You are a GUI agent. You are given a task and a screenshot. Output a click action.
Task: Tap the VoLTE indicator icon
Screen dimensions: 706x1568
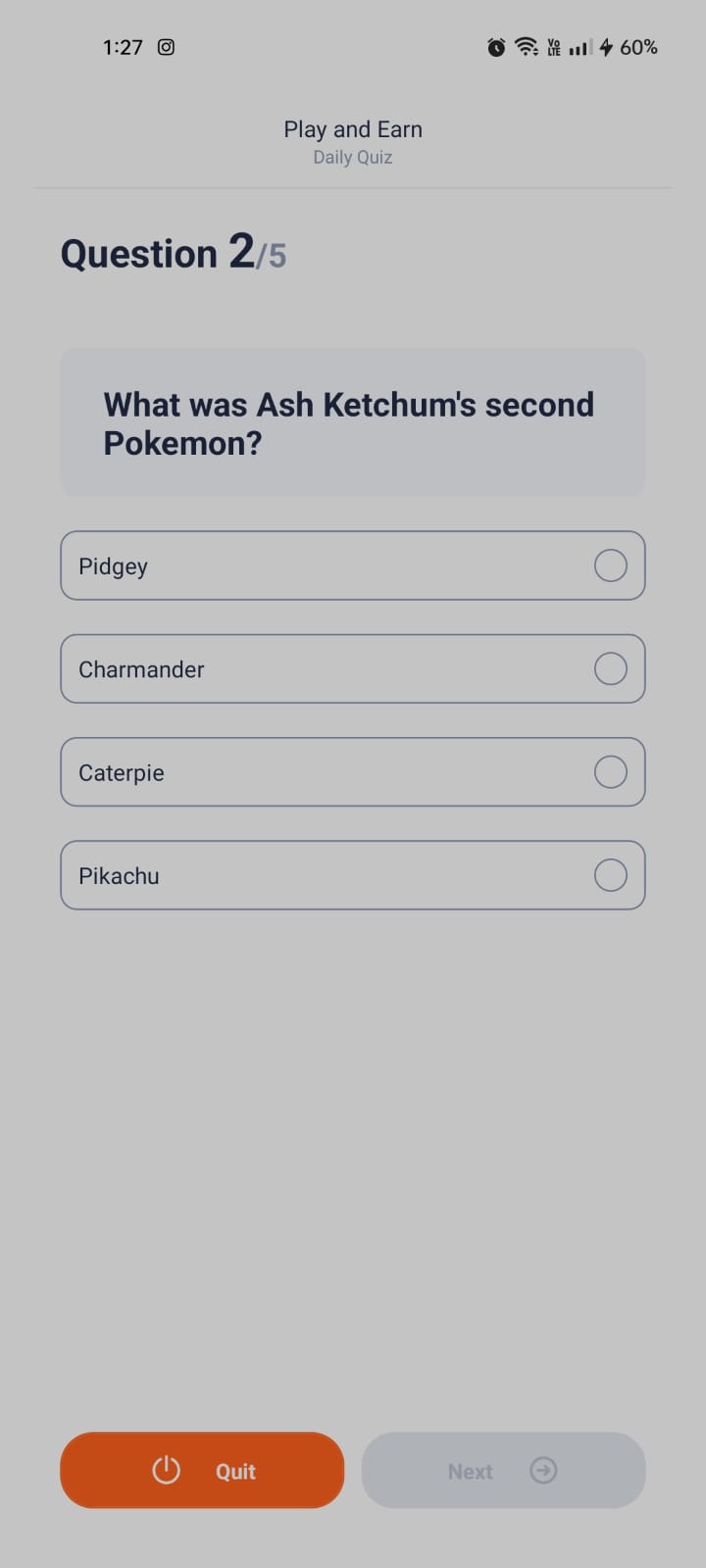pyautogui.click(x=554, y=47)
